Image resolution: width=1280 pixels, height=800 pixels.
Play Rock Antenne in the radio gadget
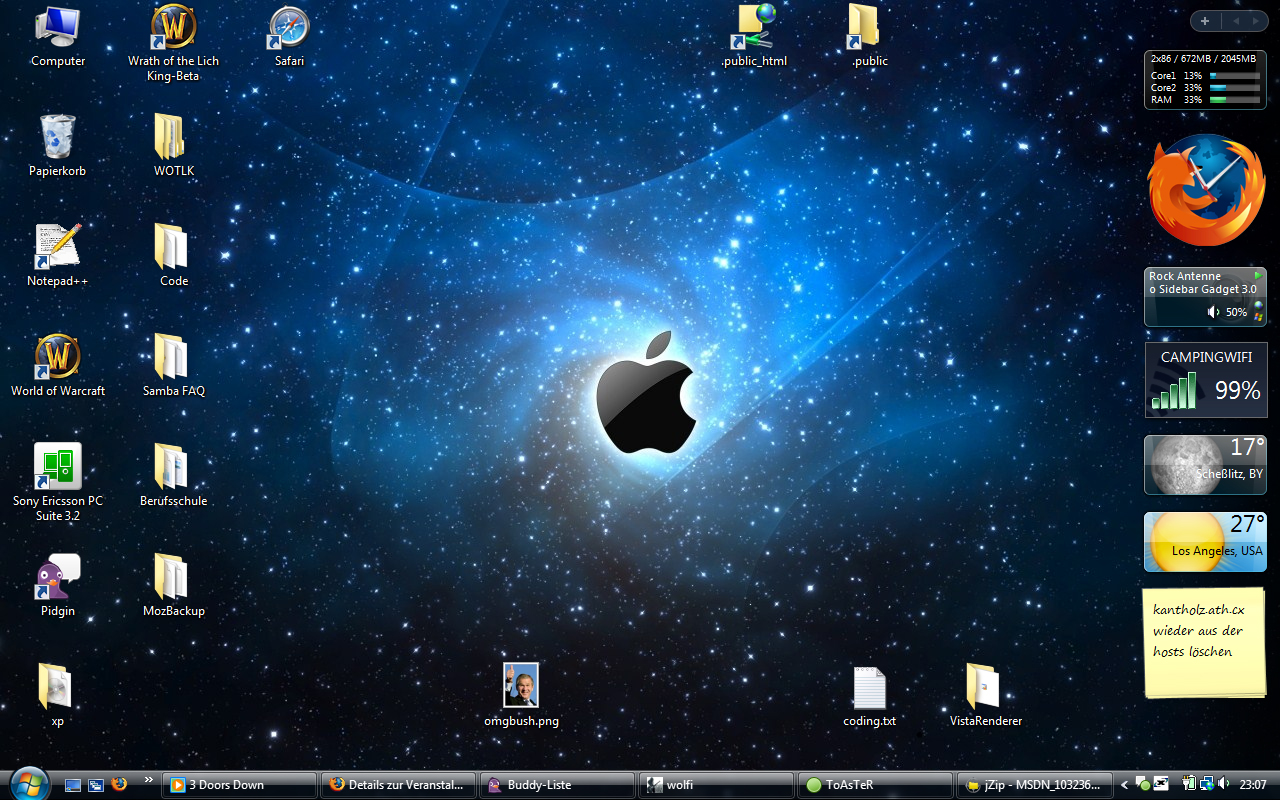point(1258,275)
